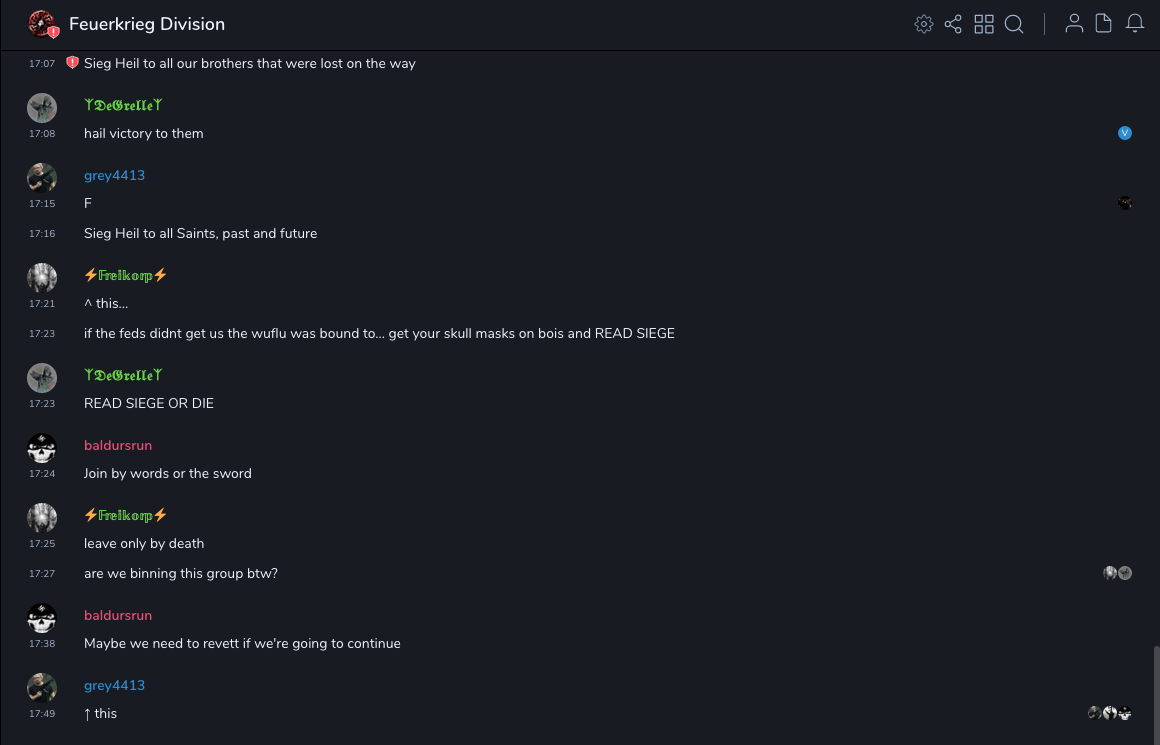
Task: Open the seen-by avatars on the 17:49 message
Action: click(x=1110, y=713)
